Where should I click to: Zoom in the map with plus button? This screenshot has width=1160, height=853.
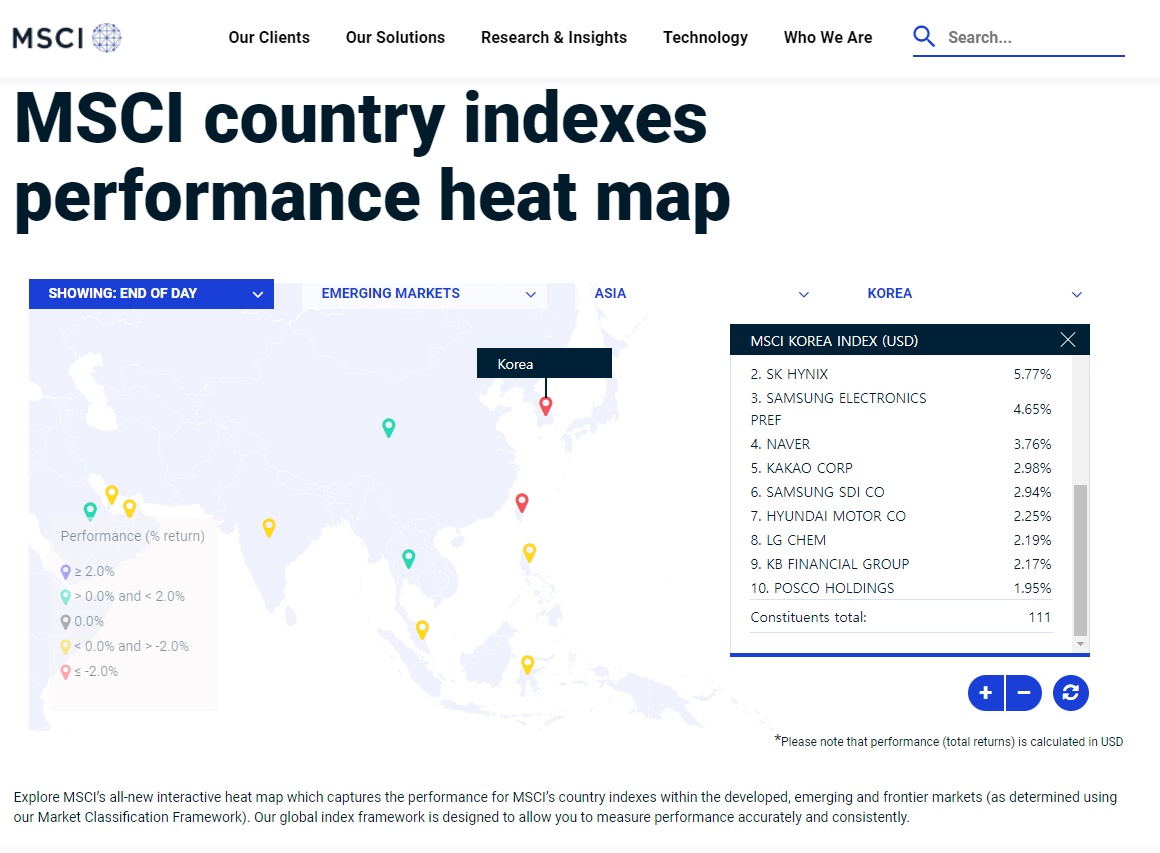coord(985,693)
